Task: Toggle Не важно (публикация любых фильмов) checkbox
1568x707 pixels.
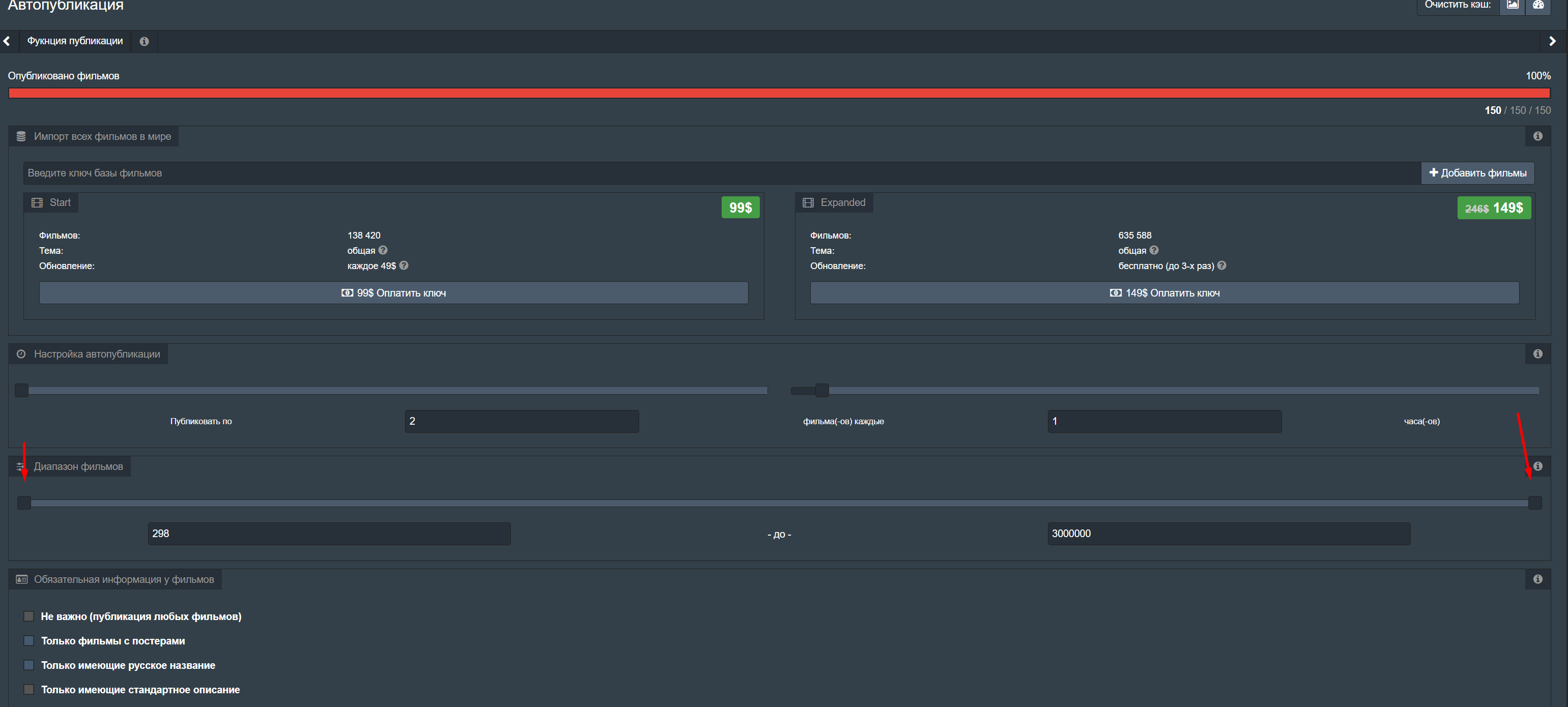Action: pyautogui.click(x=28, y=616)
